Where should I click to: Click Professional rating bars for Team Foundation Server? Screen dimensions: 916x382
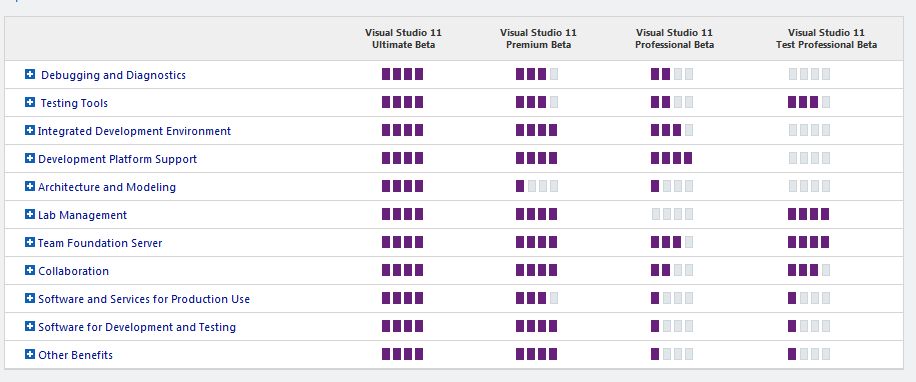tap(672, 242)
